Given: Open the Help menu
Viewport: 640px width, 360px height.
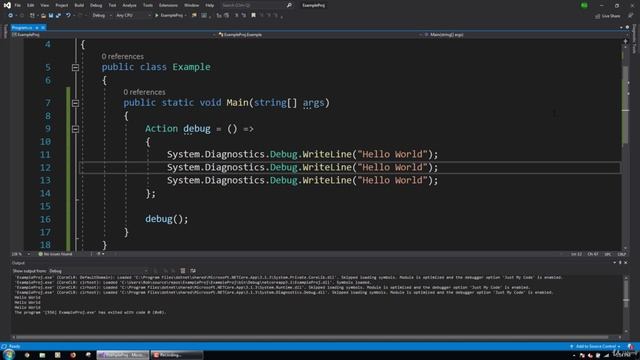Looking at the screenshot, I should [x=209, y=5].
